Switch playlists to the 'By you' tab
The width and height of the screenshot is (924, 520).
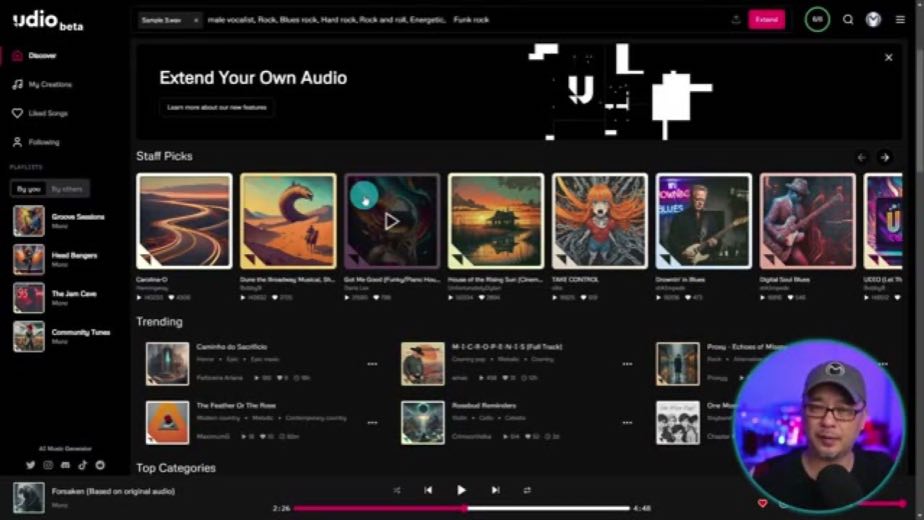pyautogui.click(x=28, y=189)
